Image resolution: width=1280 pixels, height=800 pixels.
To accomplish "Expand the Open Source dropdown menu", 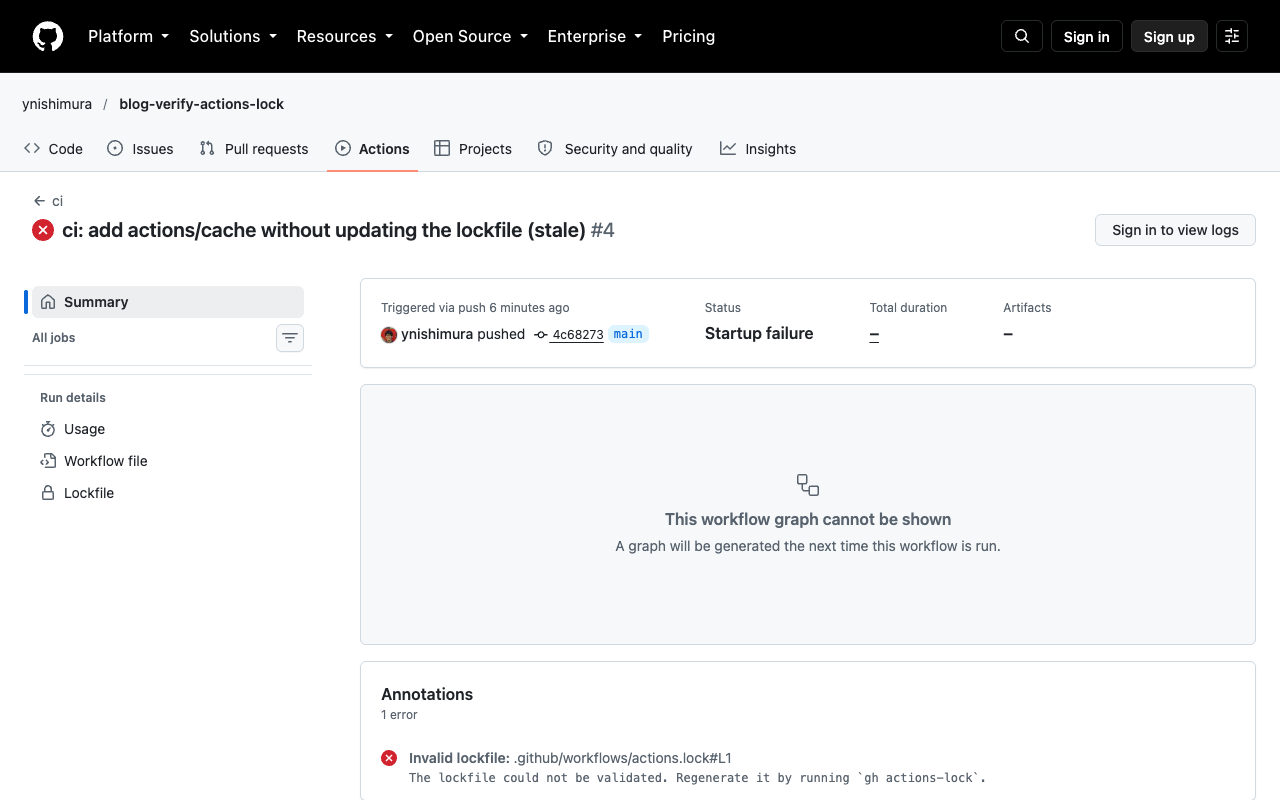I will [x=470, y=36].
